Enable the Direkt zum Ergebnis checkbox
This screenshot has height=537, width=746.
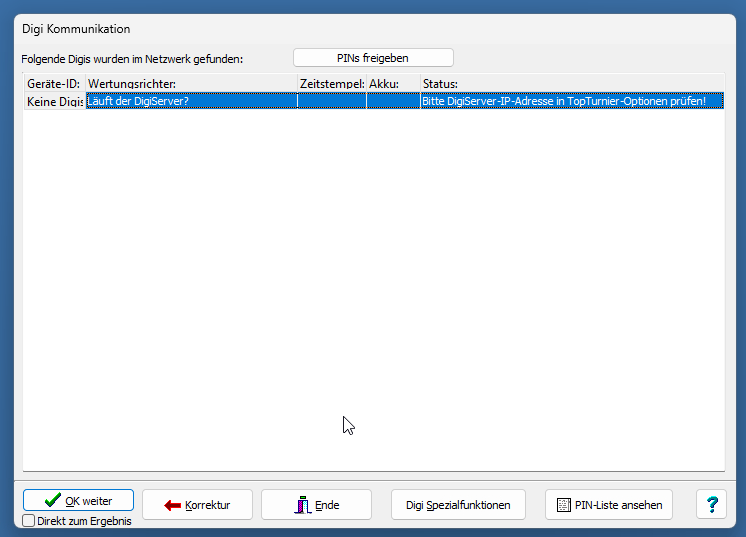pyautogui.click(x=29, y=521)
